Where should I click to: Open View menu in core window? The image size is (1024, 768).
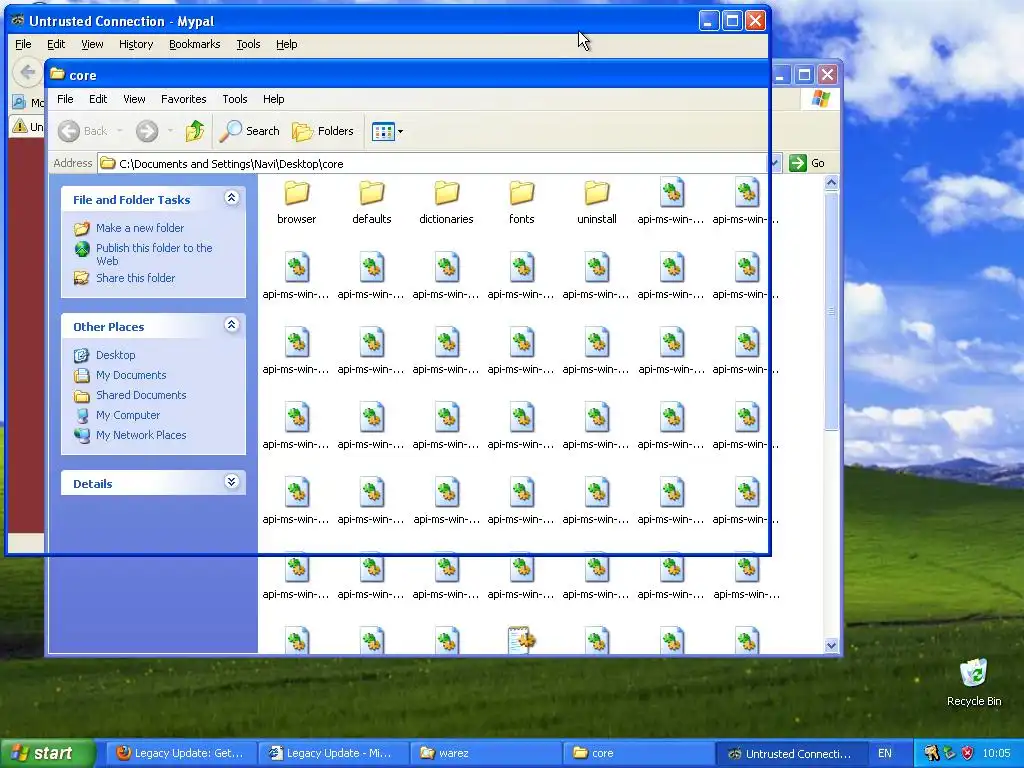(x=134, y=99)
